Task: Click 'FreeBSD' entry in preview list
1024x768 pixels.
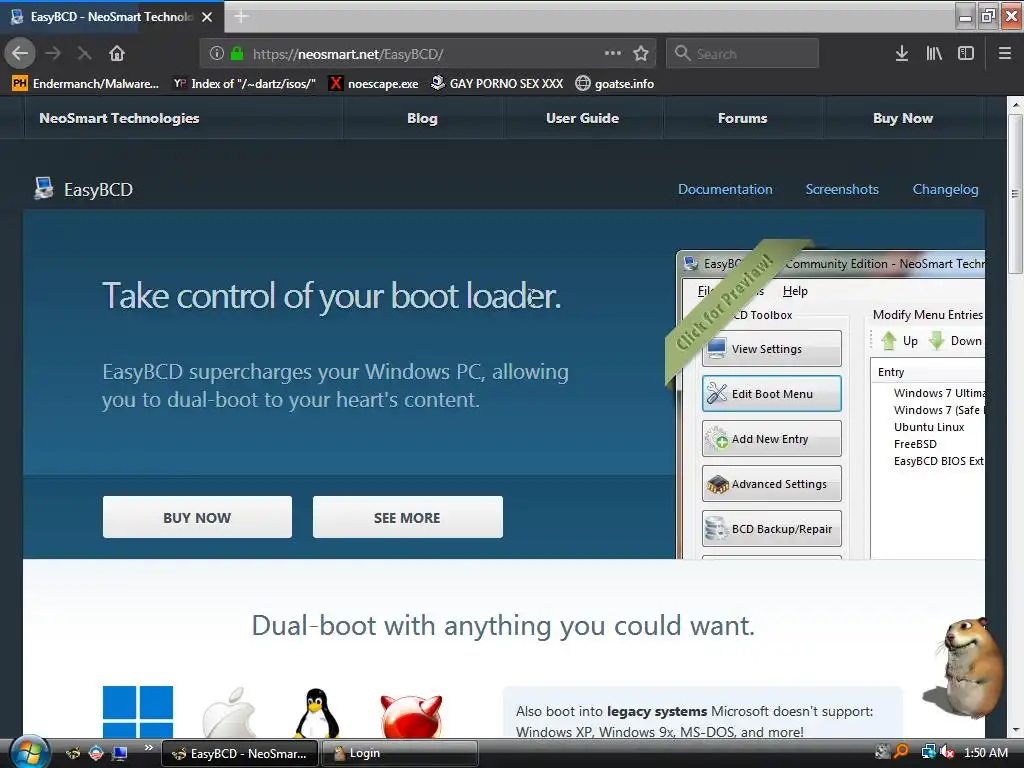Action: [915, 444]
